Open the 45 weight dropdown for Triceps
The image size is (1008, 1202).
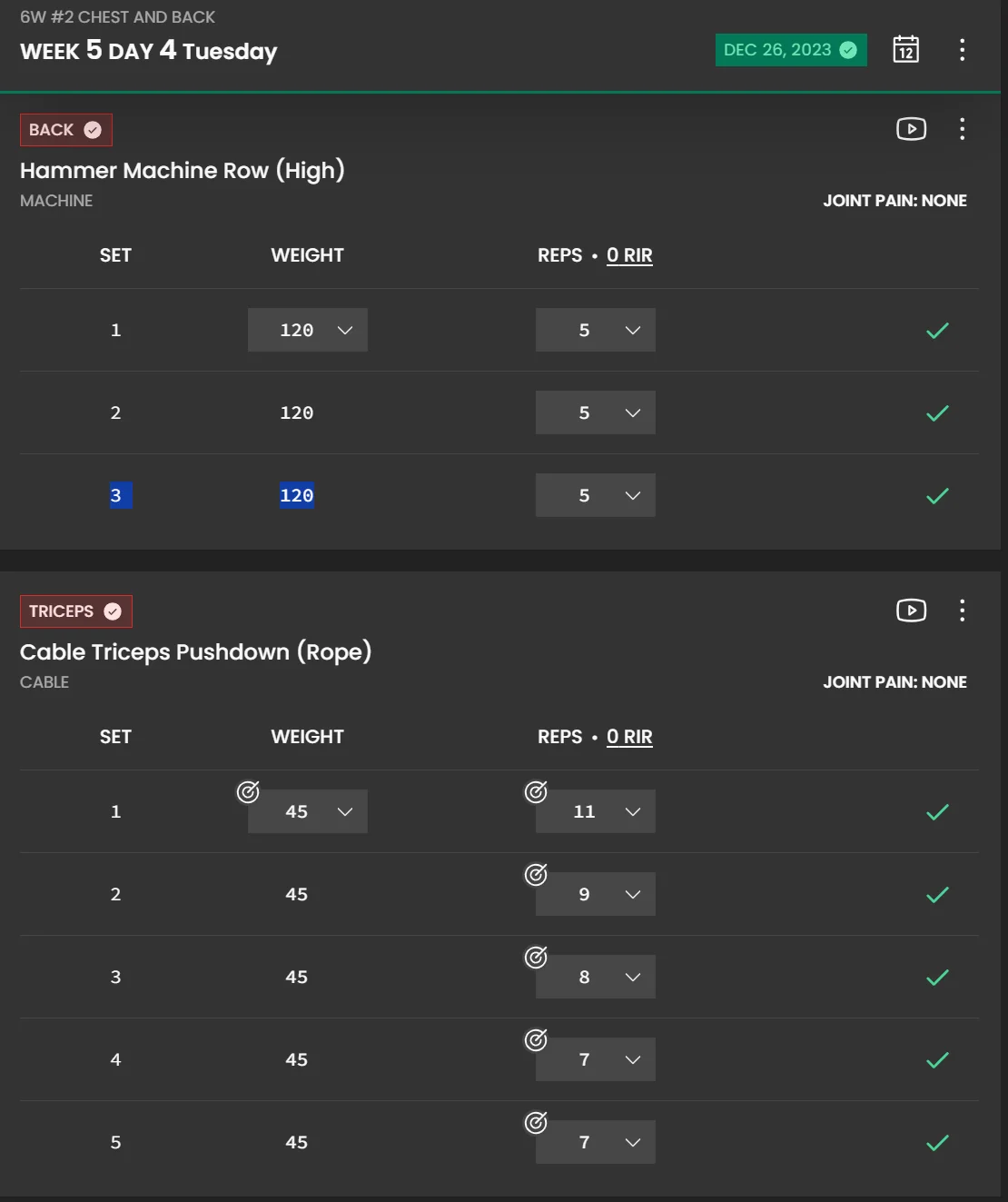click(308, 811)
